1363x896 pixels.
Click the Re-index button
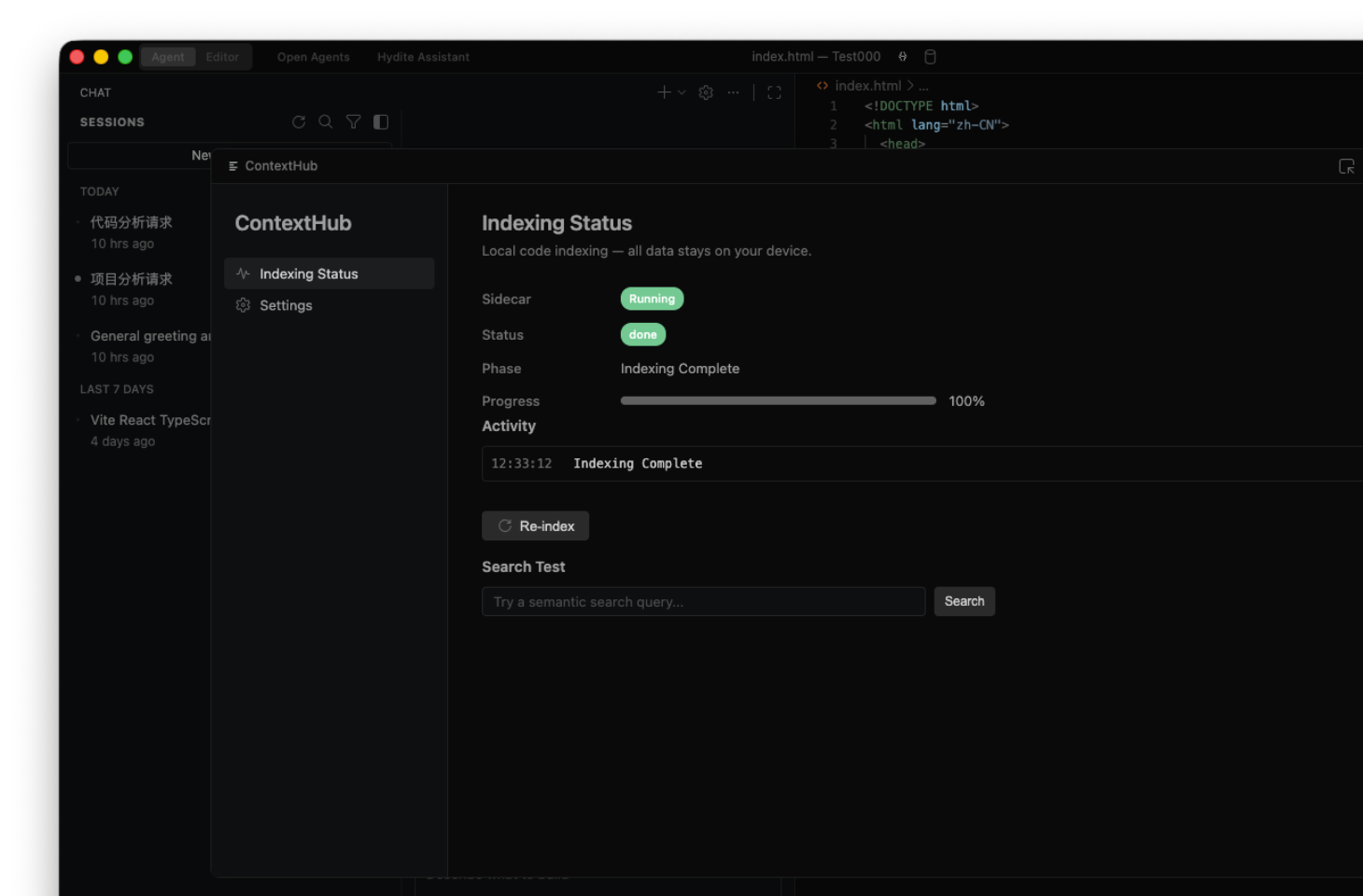click(x=535, y=525)
